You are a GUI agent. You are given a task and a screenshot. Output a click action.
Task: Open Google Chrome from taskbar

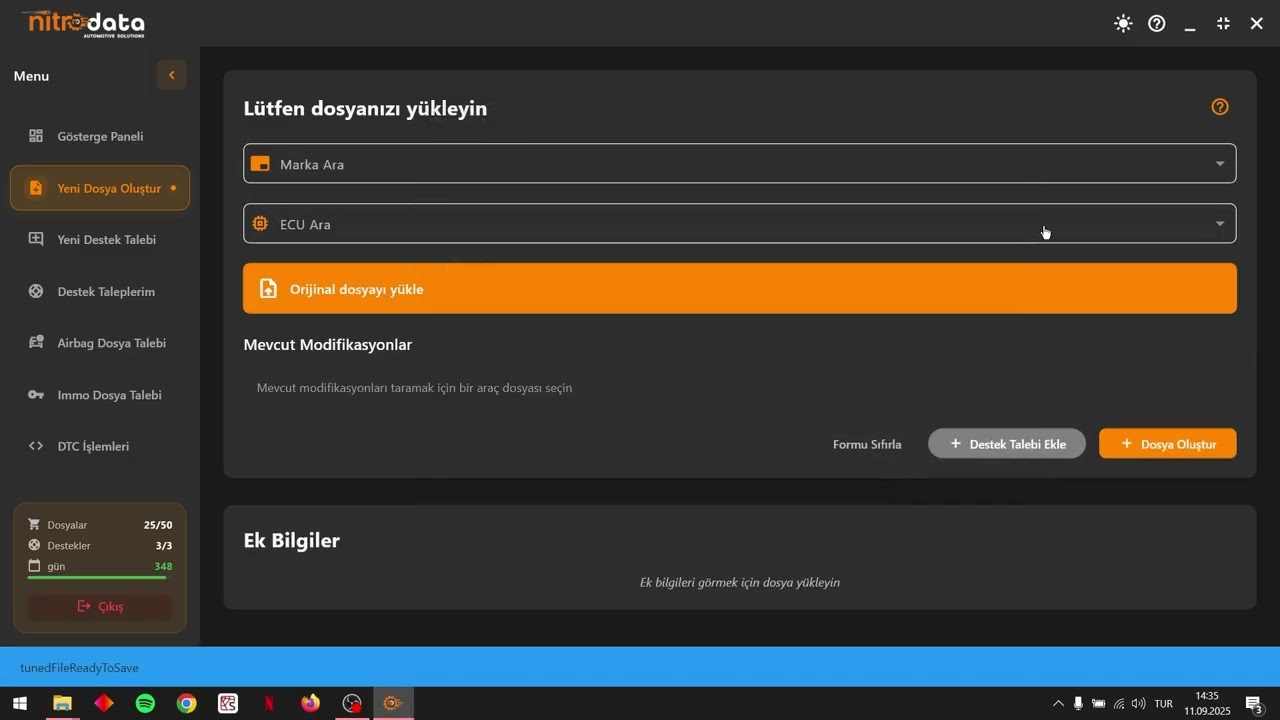[x=187, y=704]
